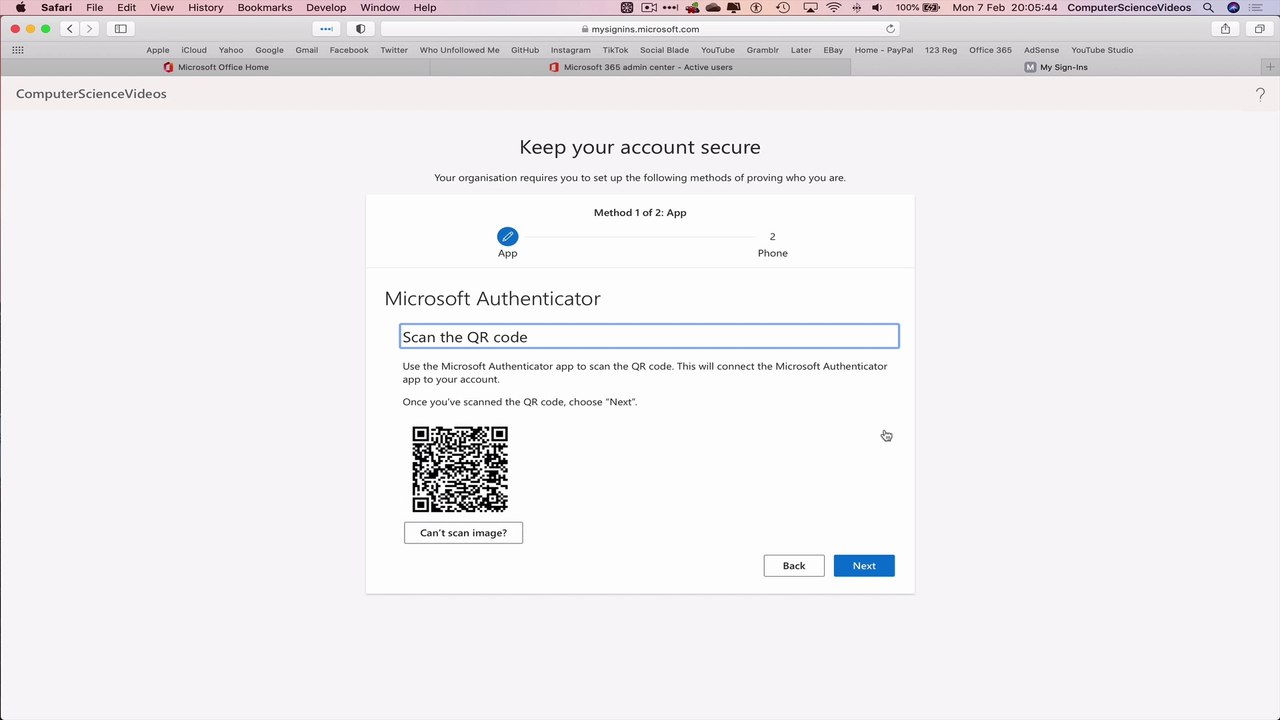Open the File menu

click(x=94, y=7)
